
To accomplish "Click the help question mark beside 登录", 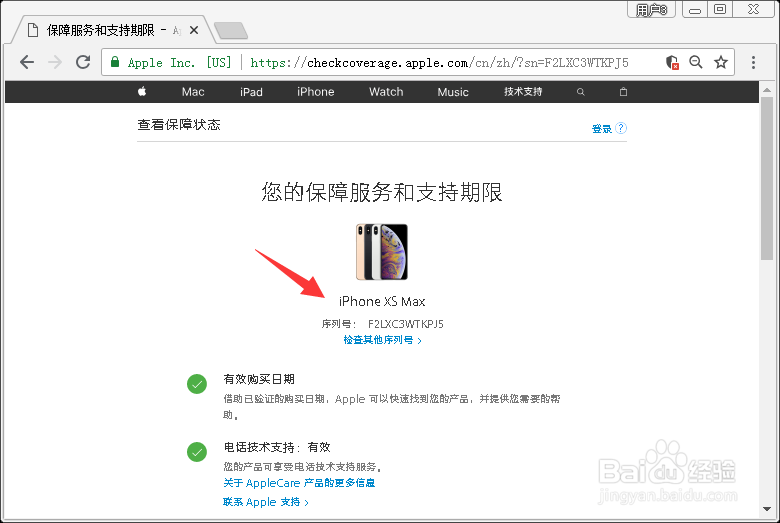I will coord(621,128).
